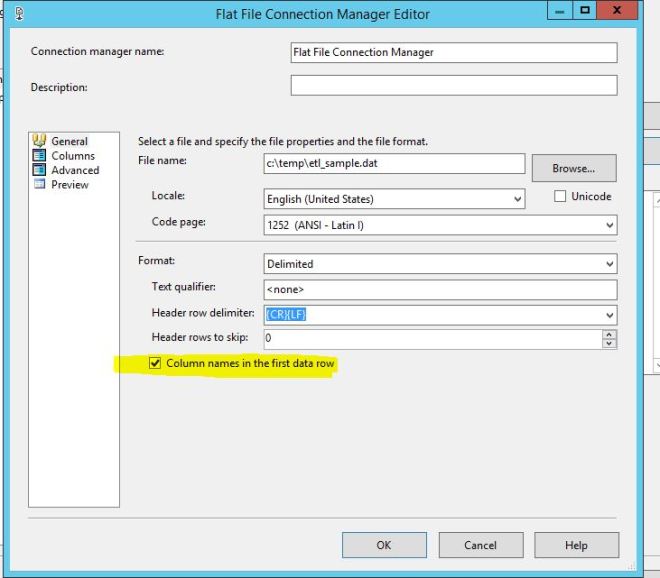The image size is (660, 578).
Task: Expand the Locale dropdown
Action: [x=517, y=200]
